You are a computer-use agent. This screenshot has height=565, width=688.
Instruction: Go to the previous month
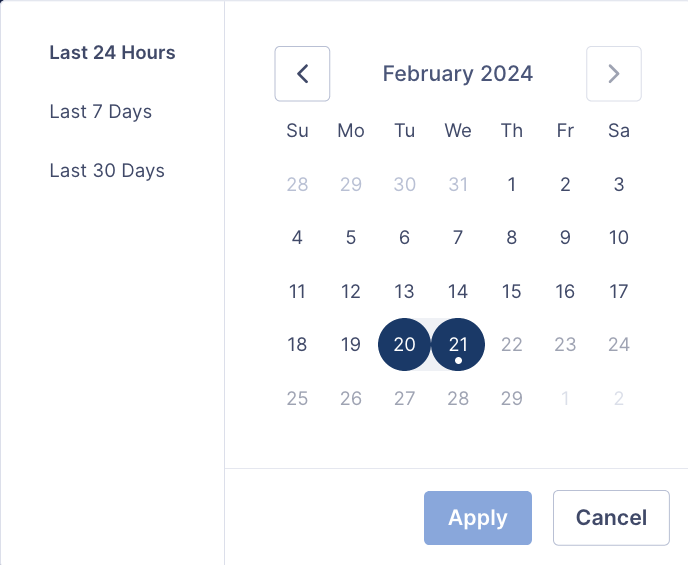[302, 74]
